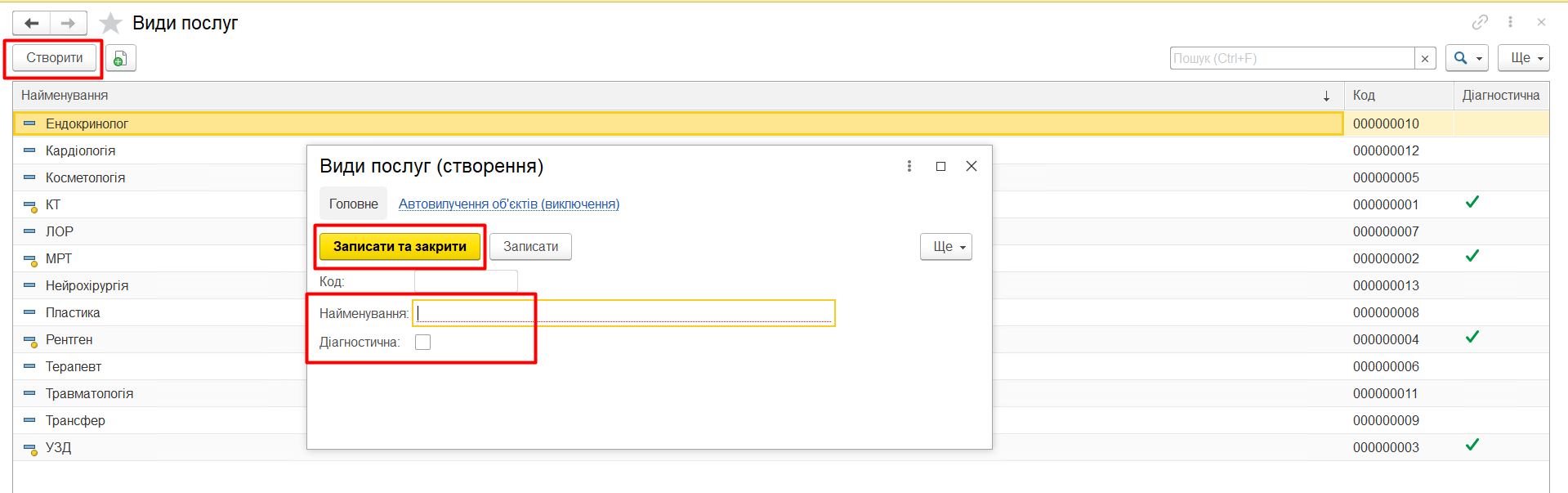1568x493 pixels.
Task: Maximize the creation dialog window
Action: click(x=940, y=166)
